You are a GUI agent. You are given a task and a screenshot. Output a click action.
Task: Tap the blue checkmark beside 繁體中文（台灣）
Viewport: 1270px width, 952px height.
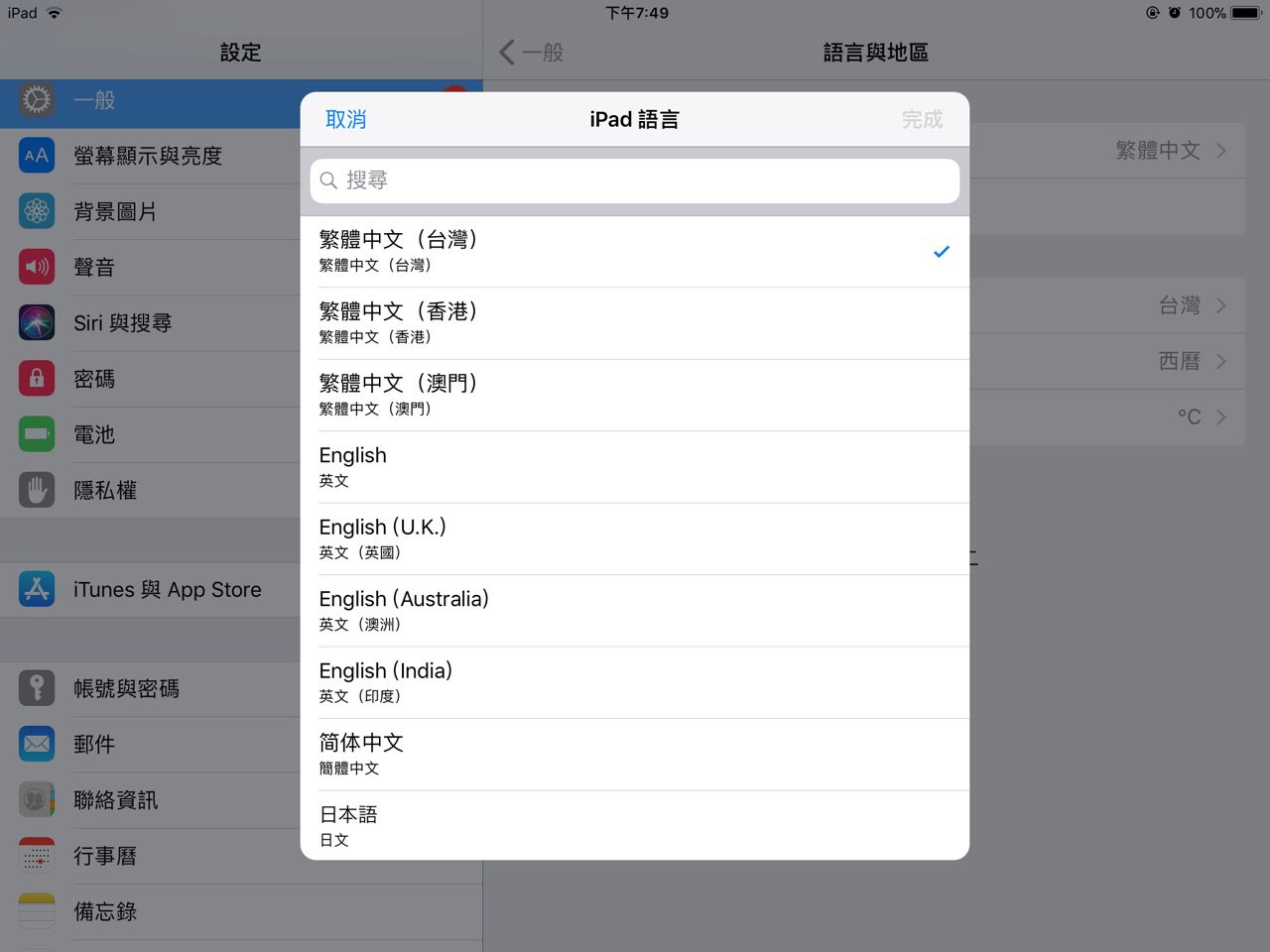point(942,252)
